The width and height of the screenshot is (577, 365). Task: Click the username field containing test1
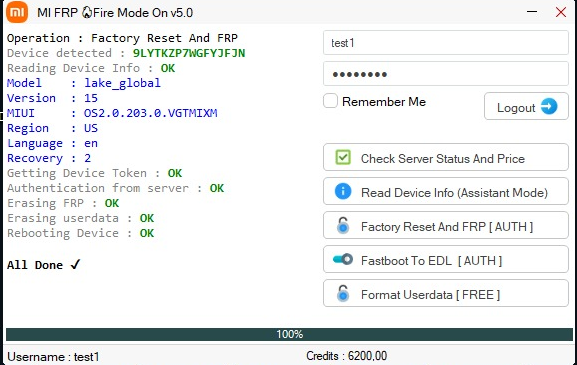coord(446,43)
